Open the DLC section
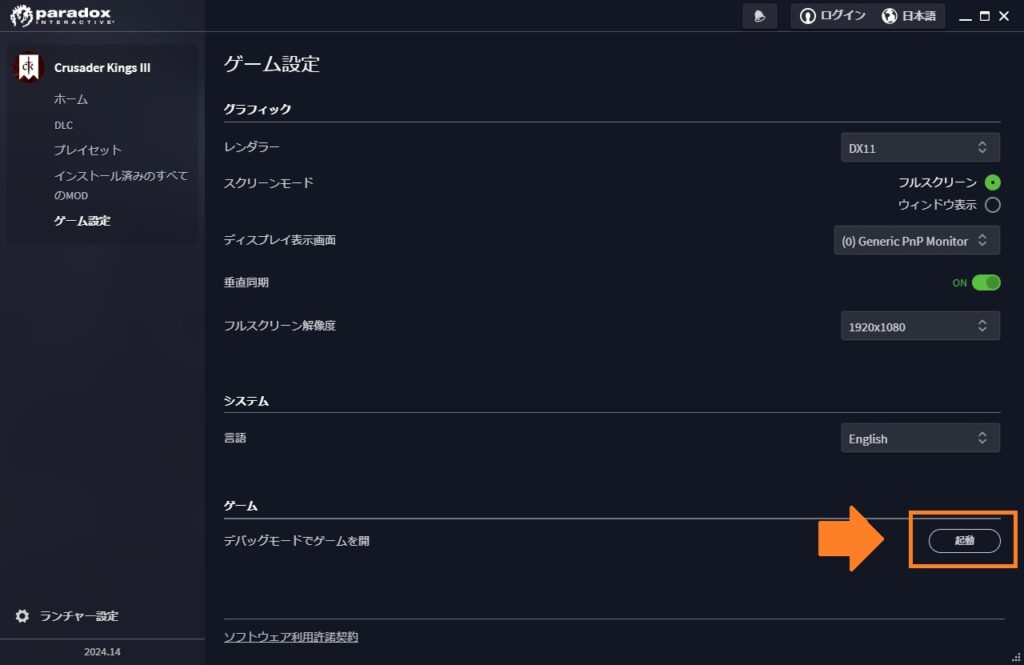This screenshot has height=665, width=1024. pos(63,125)
